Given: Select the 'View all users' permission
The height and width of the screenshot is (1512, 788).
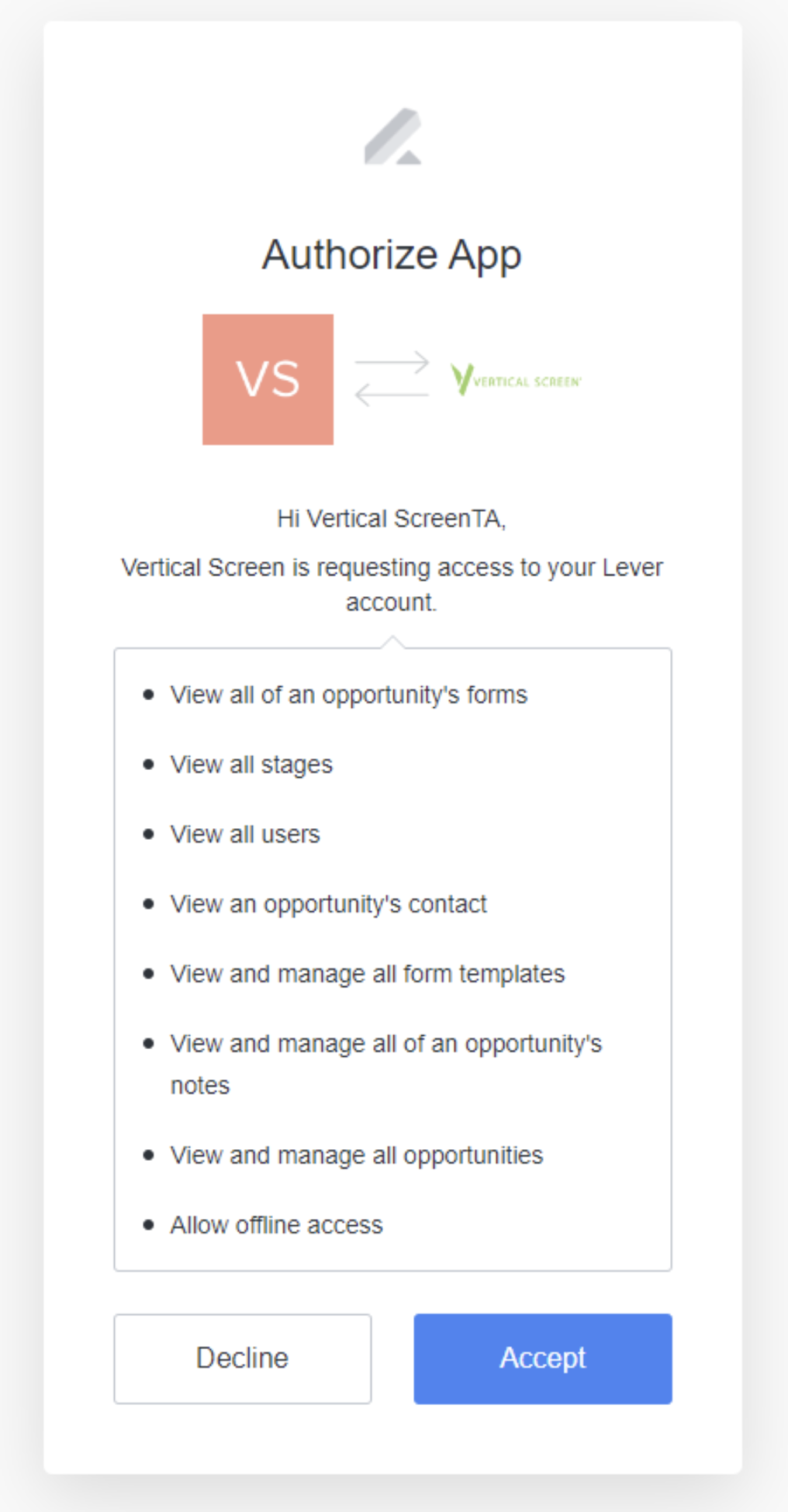Looking at the screenshot, I should click(x=245, y=834).
